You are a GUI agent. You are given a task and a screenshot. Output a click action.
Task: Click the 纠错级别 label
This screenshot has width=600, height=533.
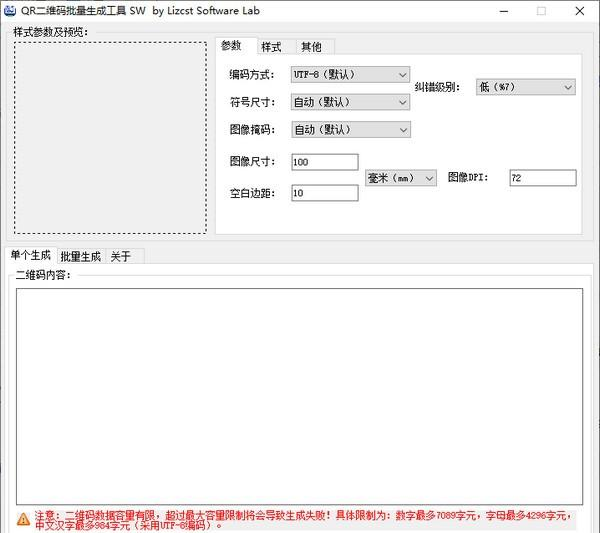[x=437, y=87]
